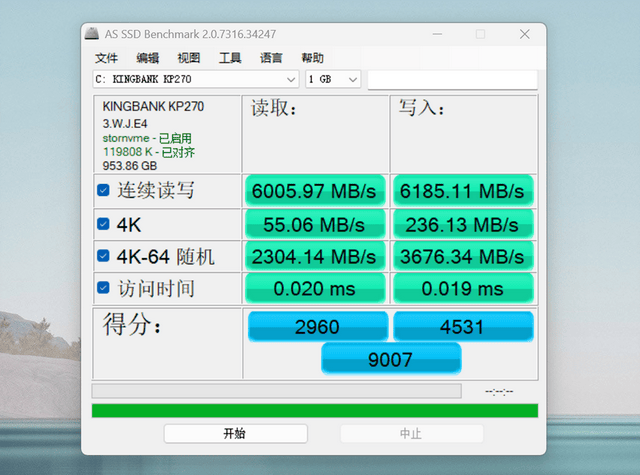
Task: Click the 119808 K - 已对齐 alignment text
Action: click(149, 152)
